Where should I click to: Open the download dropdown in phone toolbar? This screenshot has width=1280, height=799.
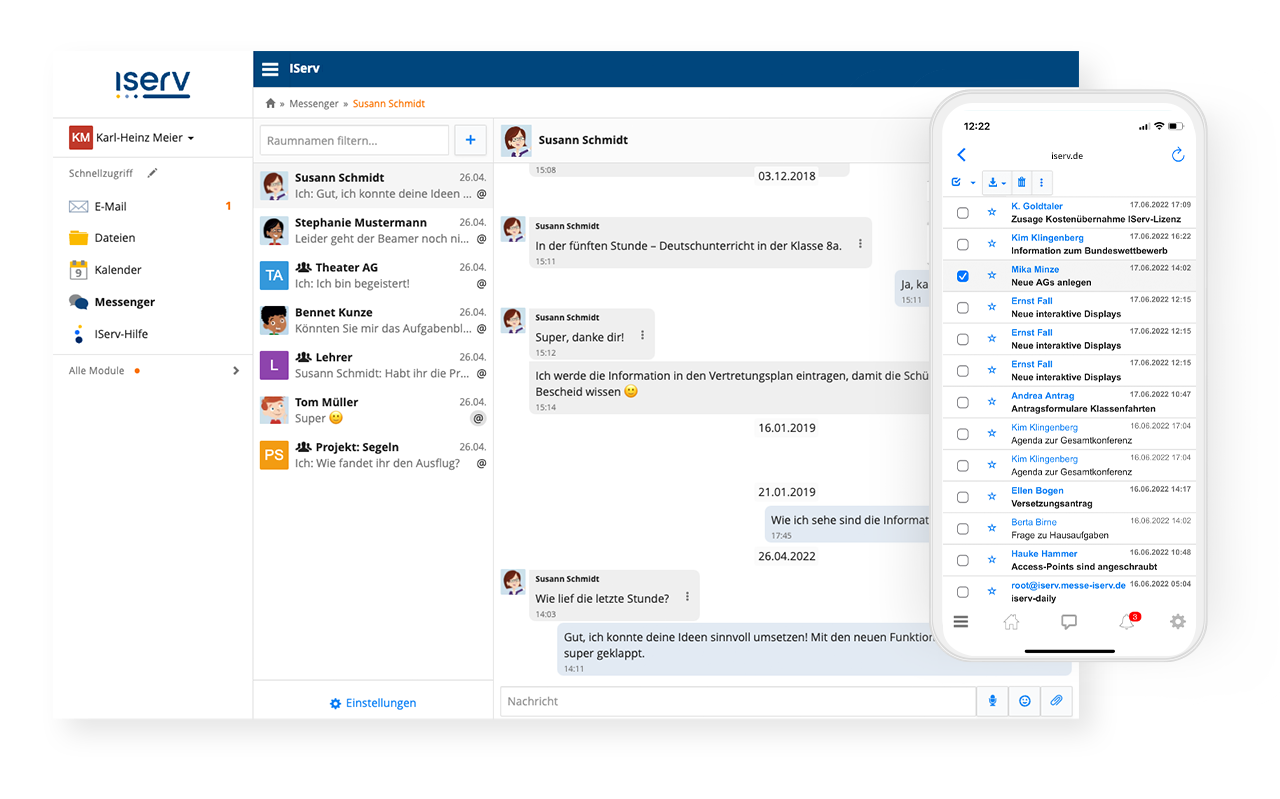[997, 182]
